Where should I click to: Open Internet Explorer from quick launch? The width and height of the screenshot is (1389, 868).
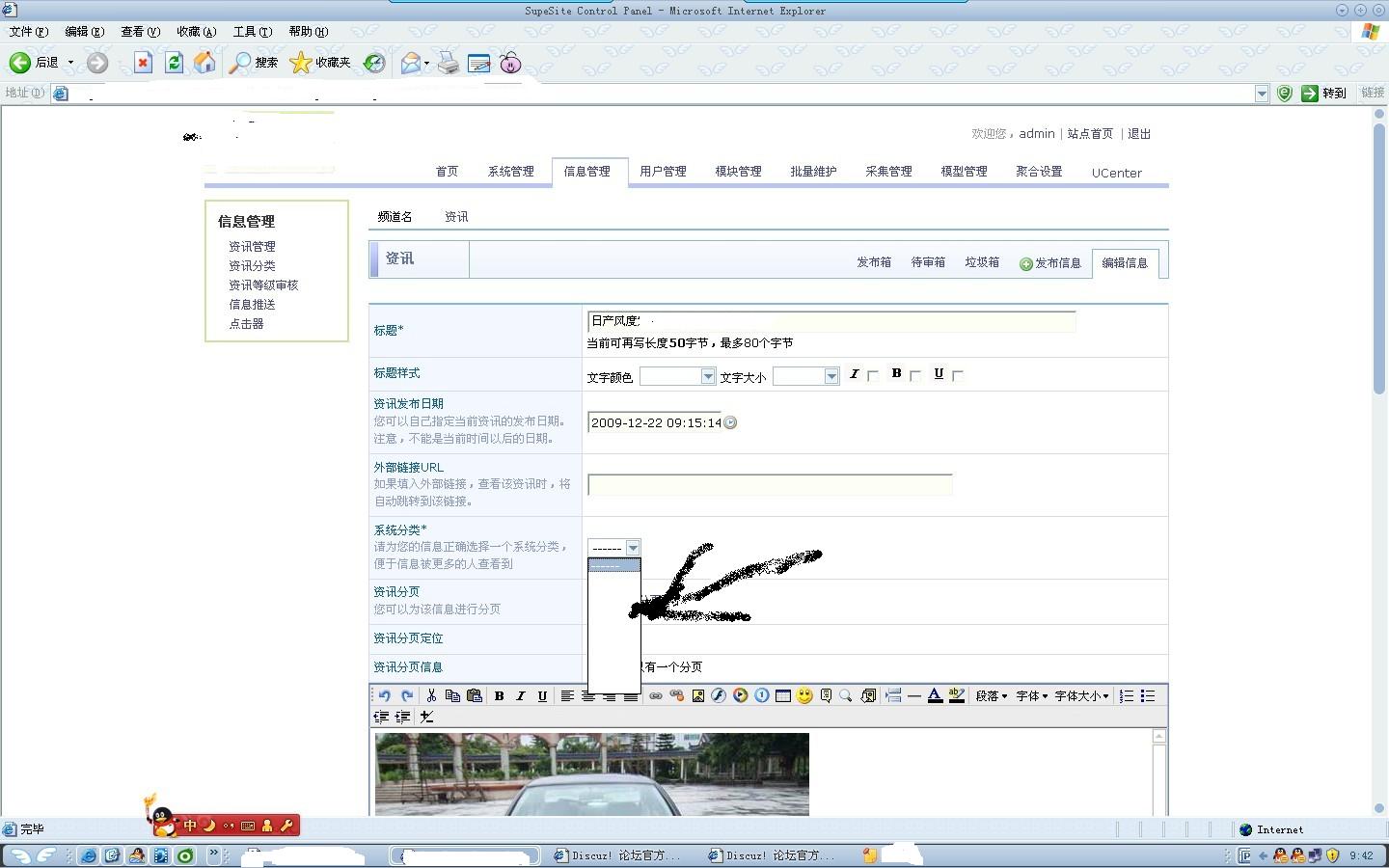coord(88,855)
